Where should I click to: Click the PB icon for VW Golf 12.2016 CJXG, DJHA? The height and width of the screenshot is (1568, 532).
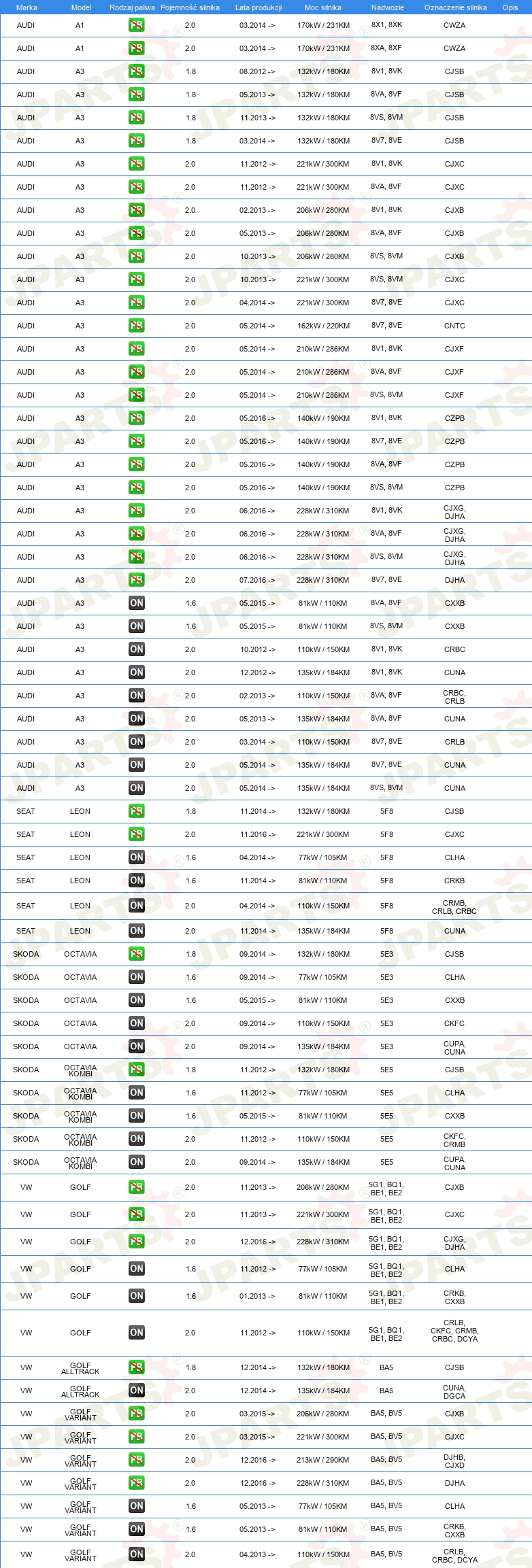137,1242
